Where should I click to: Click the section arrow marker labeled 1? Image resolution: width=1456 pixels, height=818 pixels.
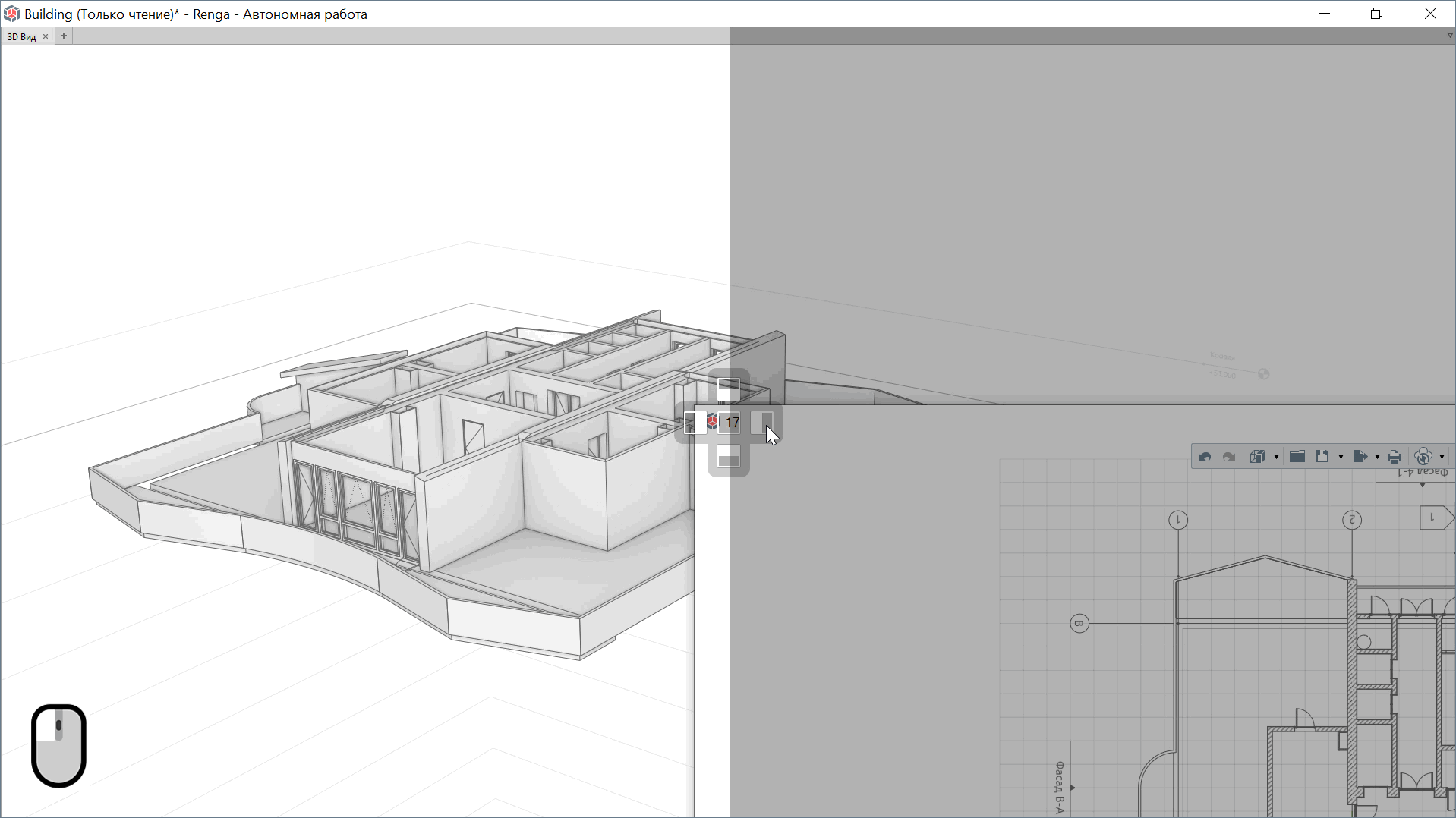(1436, 518)
